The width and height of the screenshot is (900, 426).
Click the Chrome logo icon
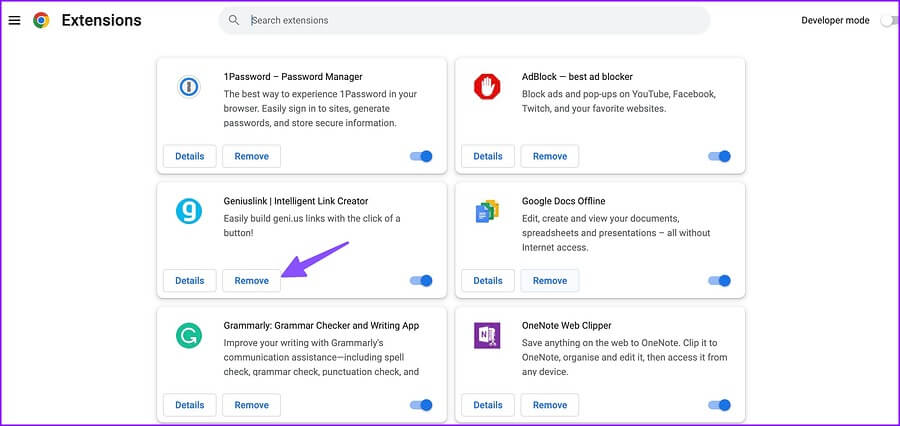pos(41,21)
